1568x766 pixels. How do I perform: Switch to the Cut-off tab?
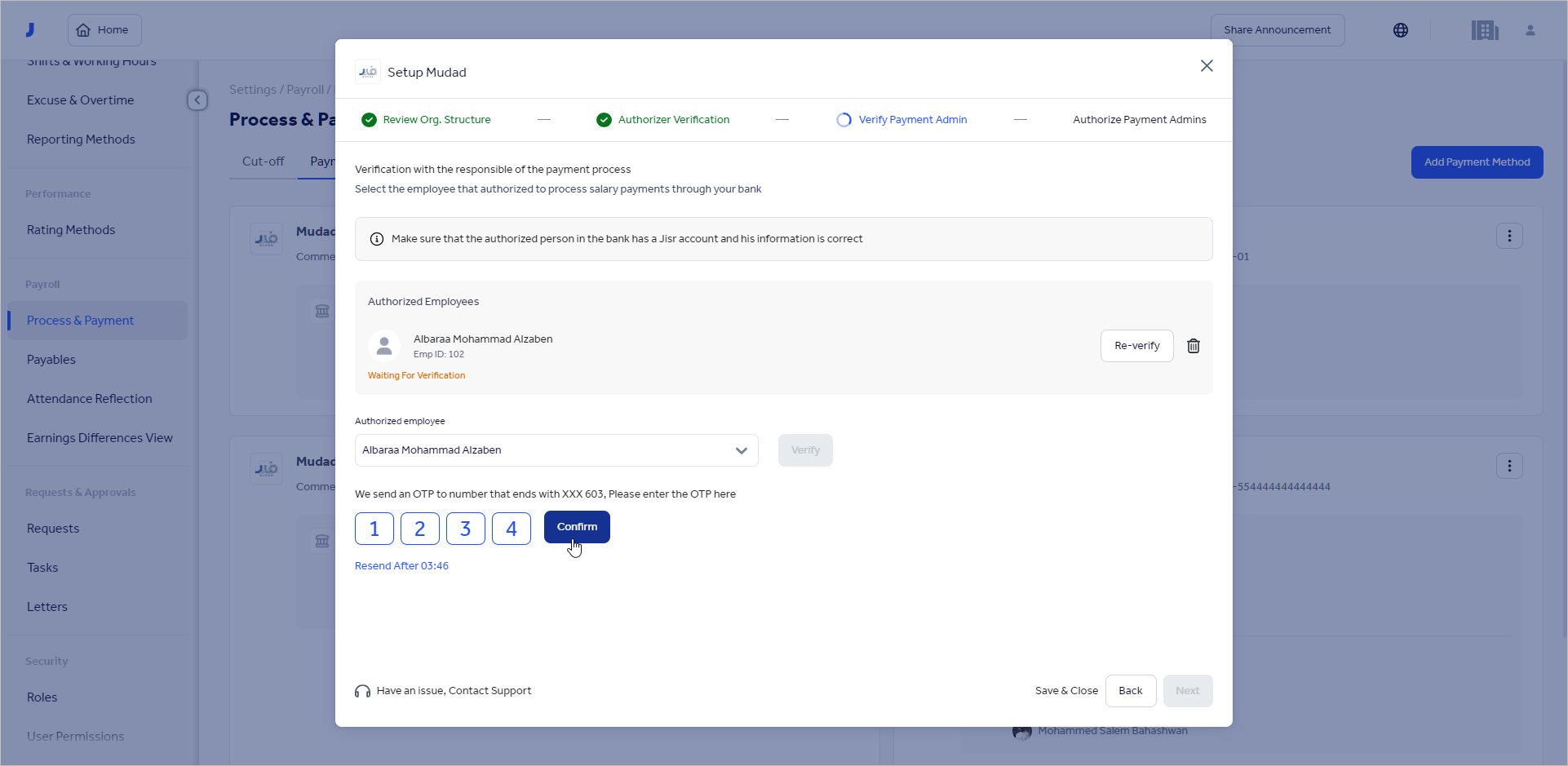coord(263,162)
